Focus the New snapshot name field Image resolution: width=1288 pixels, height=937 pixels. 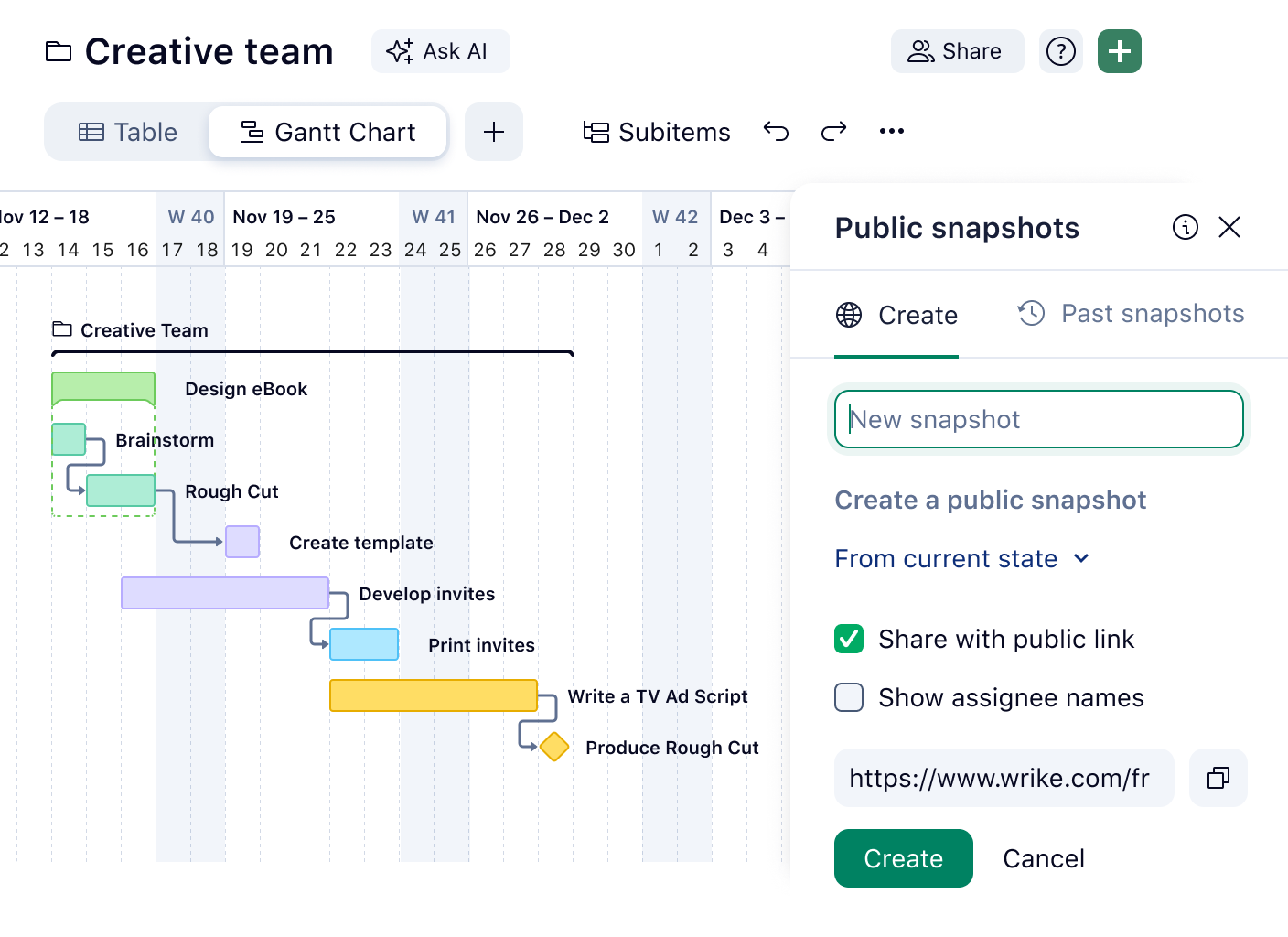pos(1039,419)
